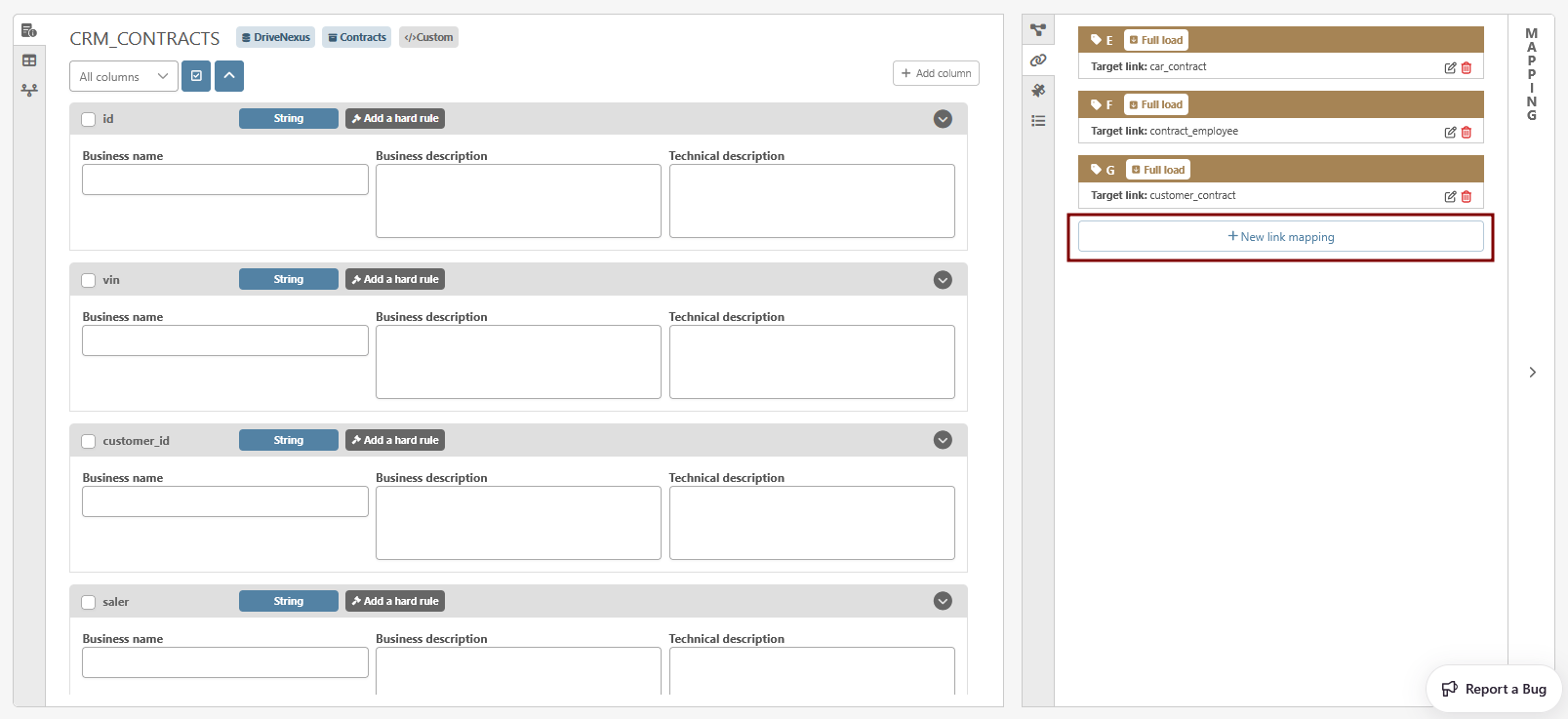Screen dimensions: 1568x719
Task: Click the Add column button
Action: (x=936, y=73)
